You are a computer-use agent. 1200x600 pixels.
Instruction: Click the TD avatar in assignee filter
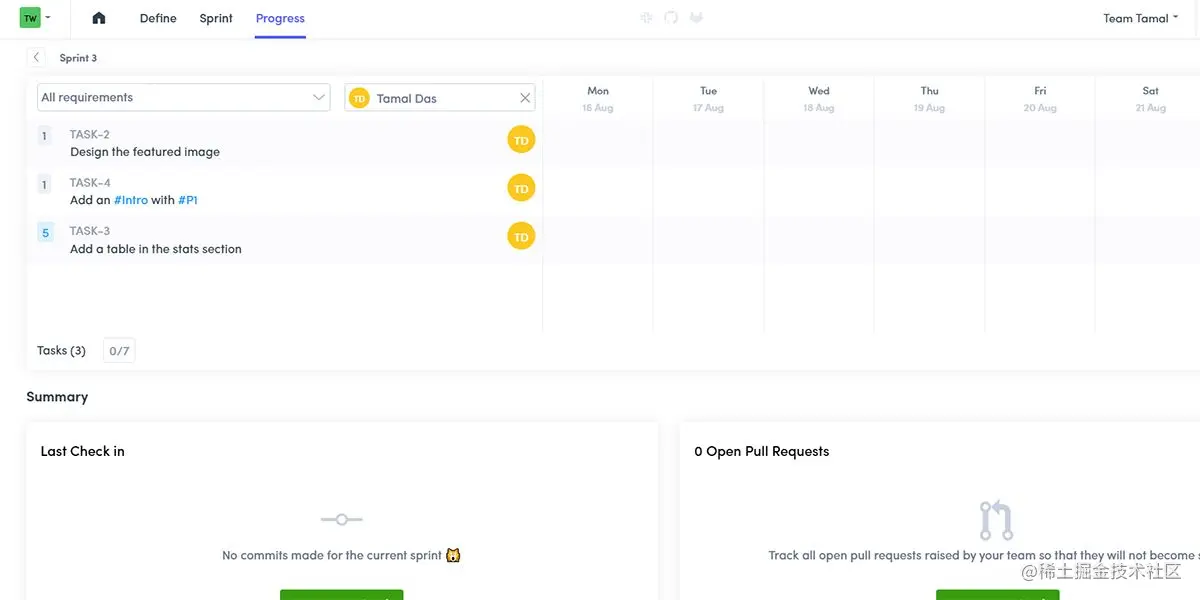click(x=359, y=98)
